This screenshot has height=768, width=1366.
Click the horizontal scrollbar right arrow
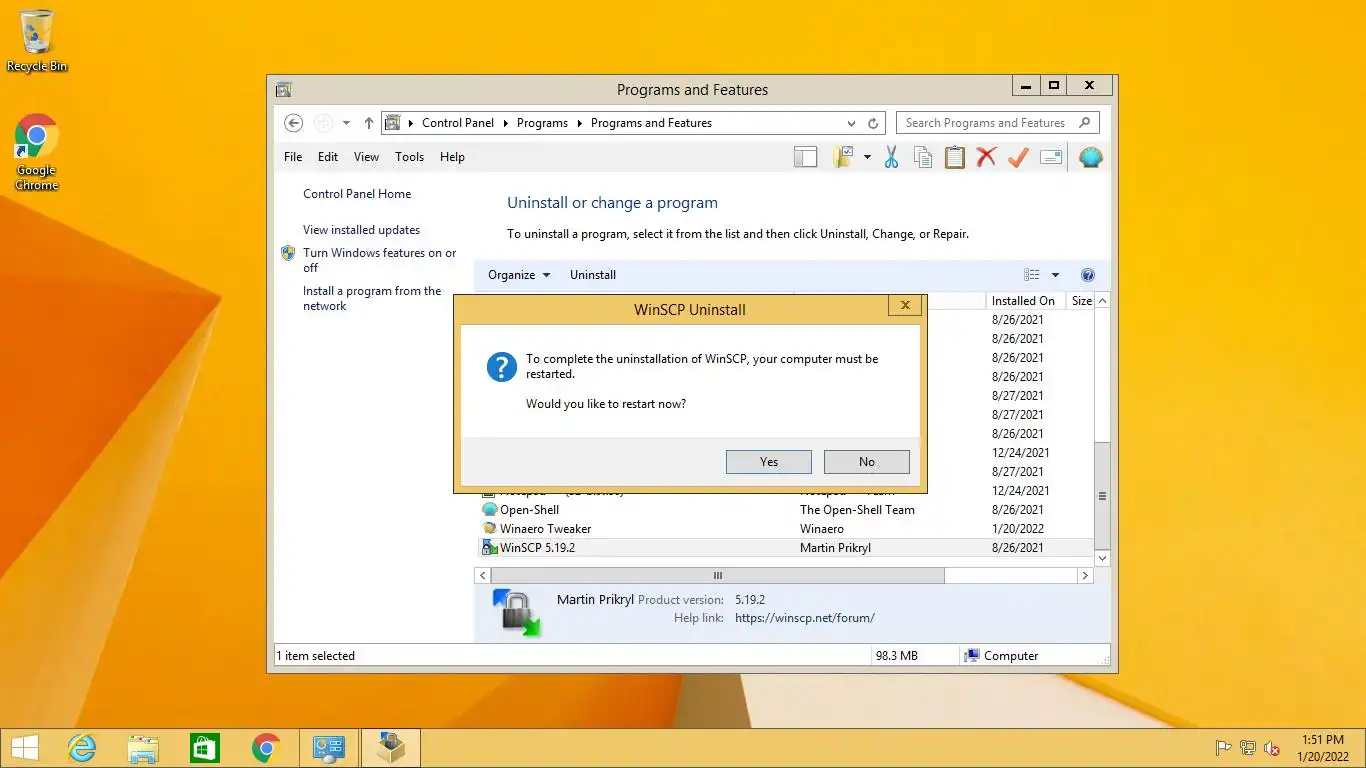click(x=1085, y=576)
